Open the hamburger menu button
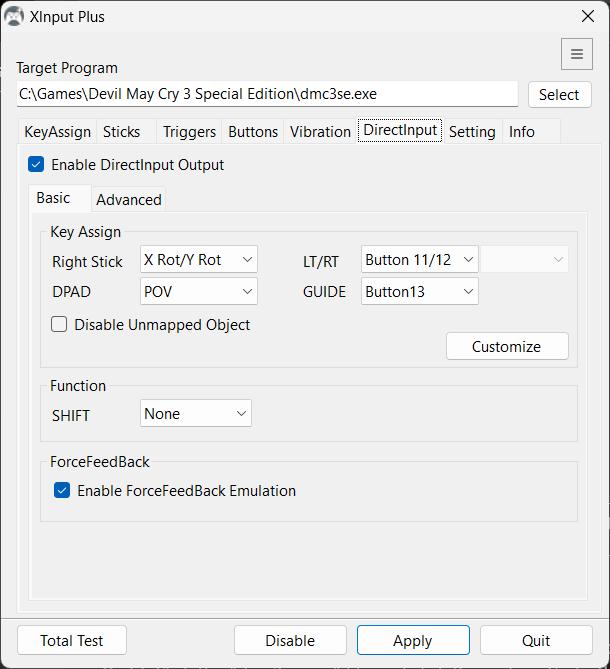610x669 pixels. (x=576, y=54)
